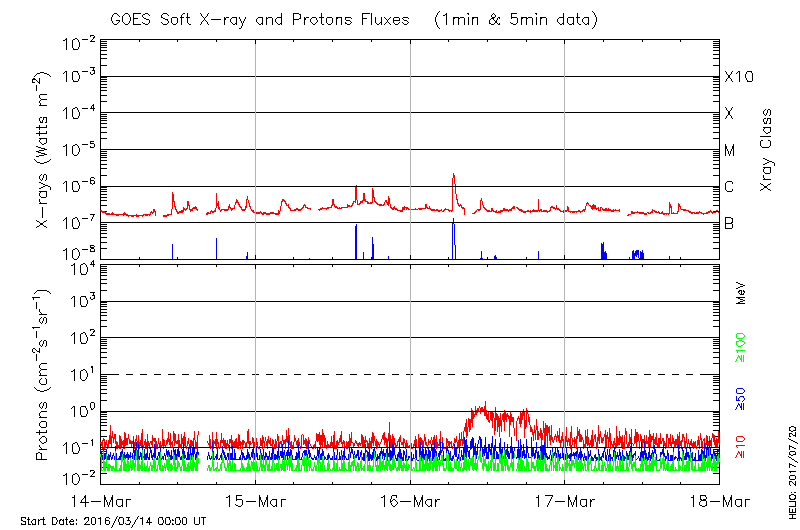Viewport: 800px width, 530px height.
Task: Click the Xray Class axis title
Action: click(767, 150)
